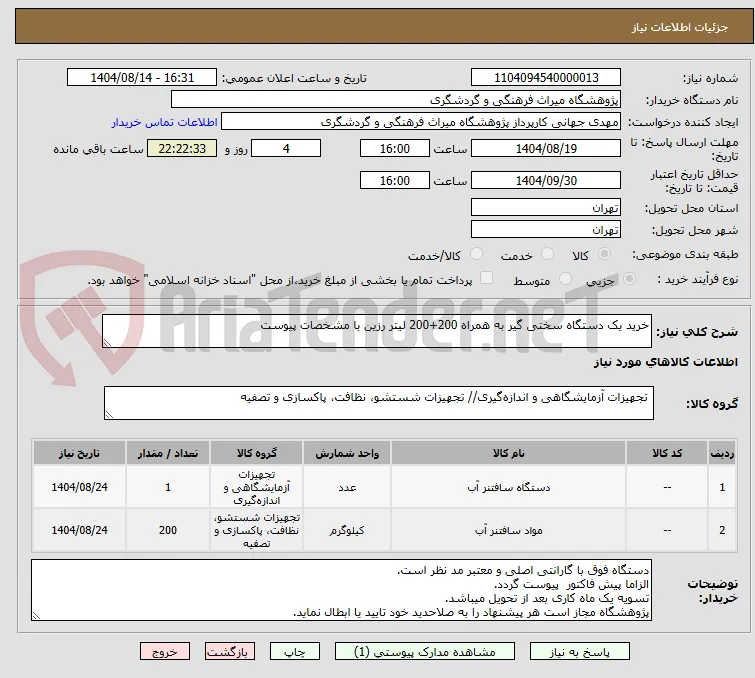Click the شماره نیاز number field
755x678 pixels.
click(546, 78)
